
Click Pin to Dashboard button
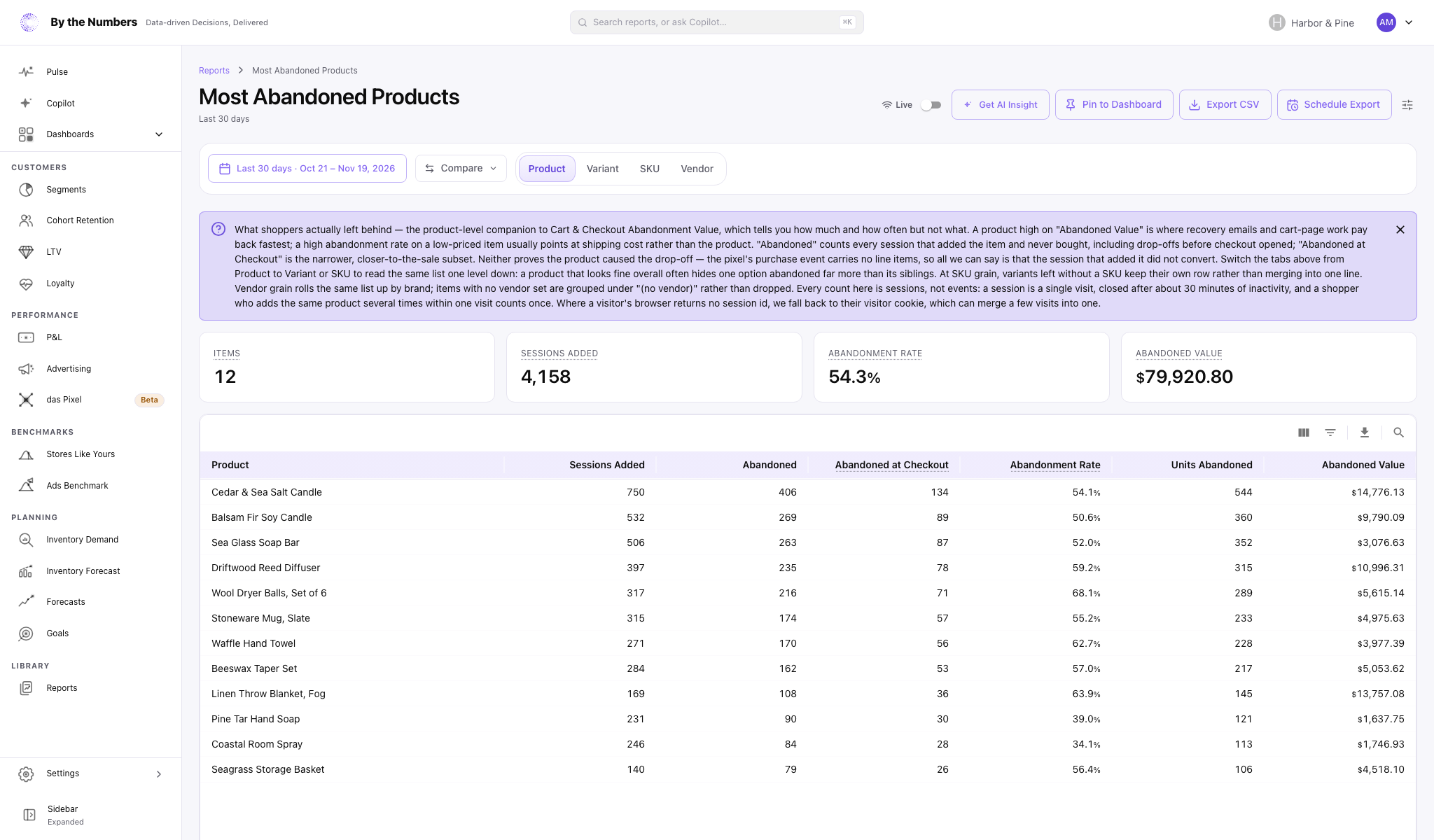click(x=1114, y=105)
